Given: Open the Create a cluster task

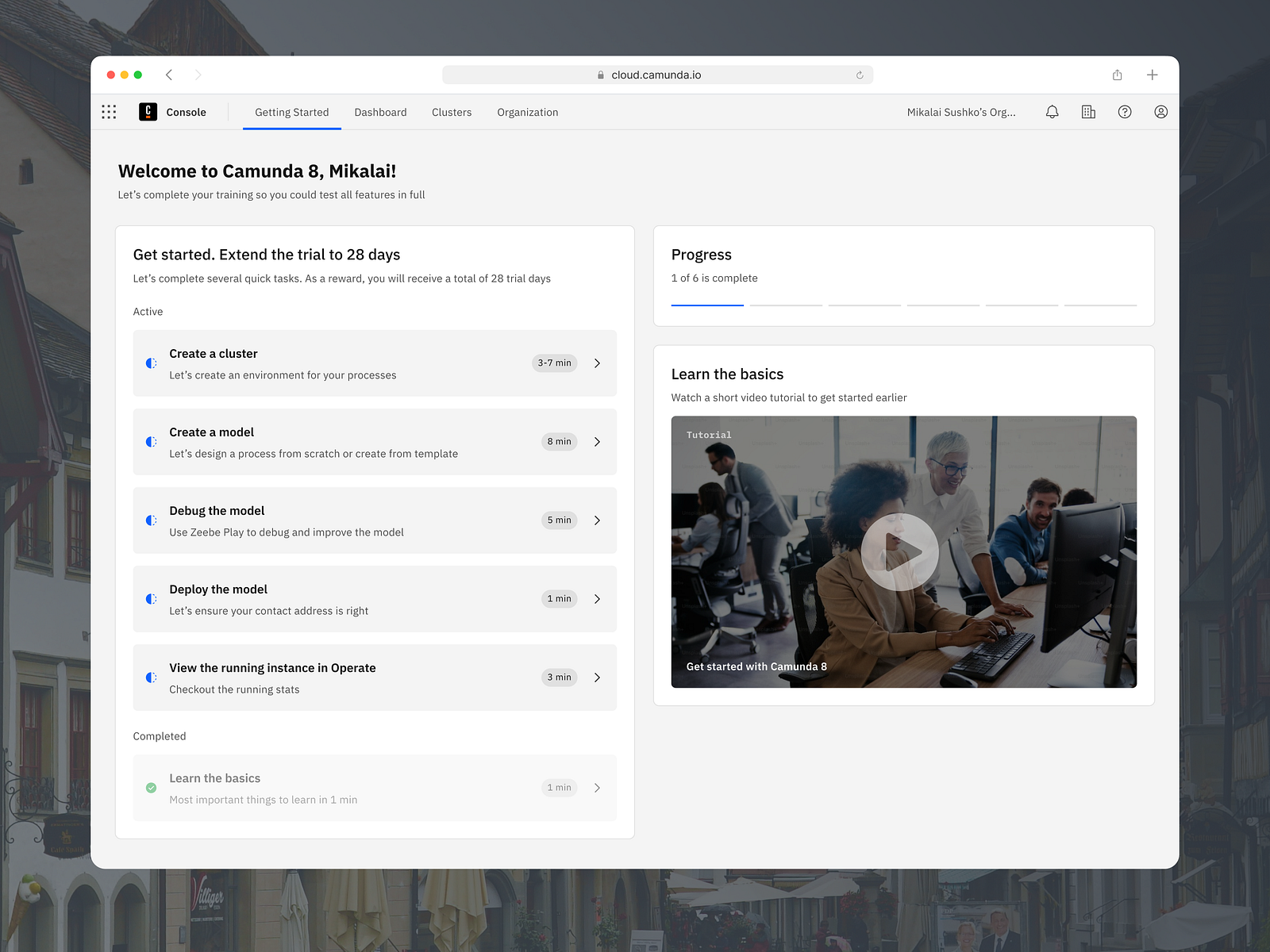Looking at the screenshot, I should 375,363.
